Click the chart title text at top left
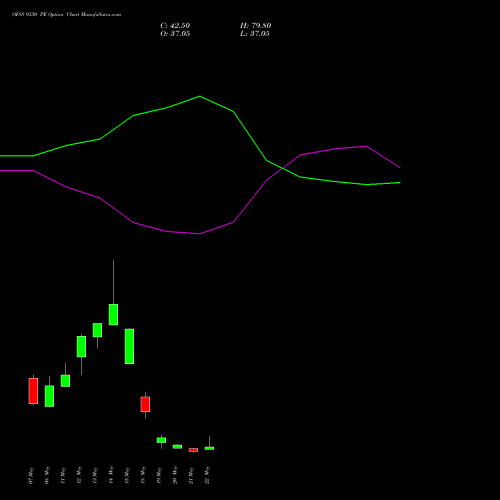This screenshot has height=500, width=500. pyautogui.click(x=66, y=15)
